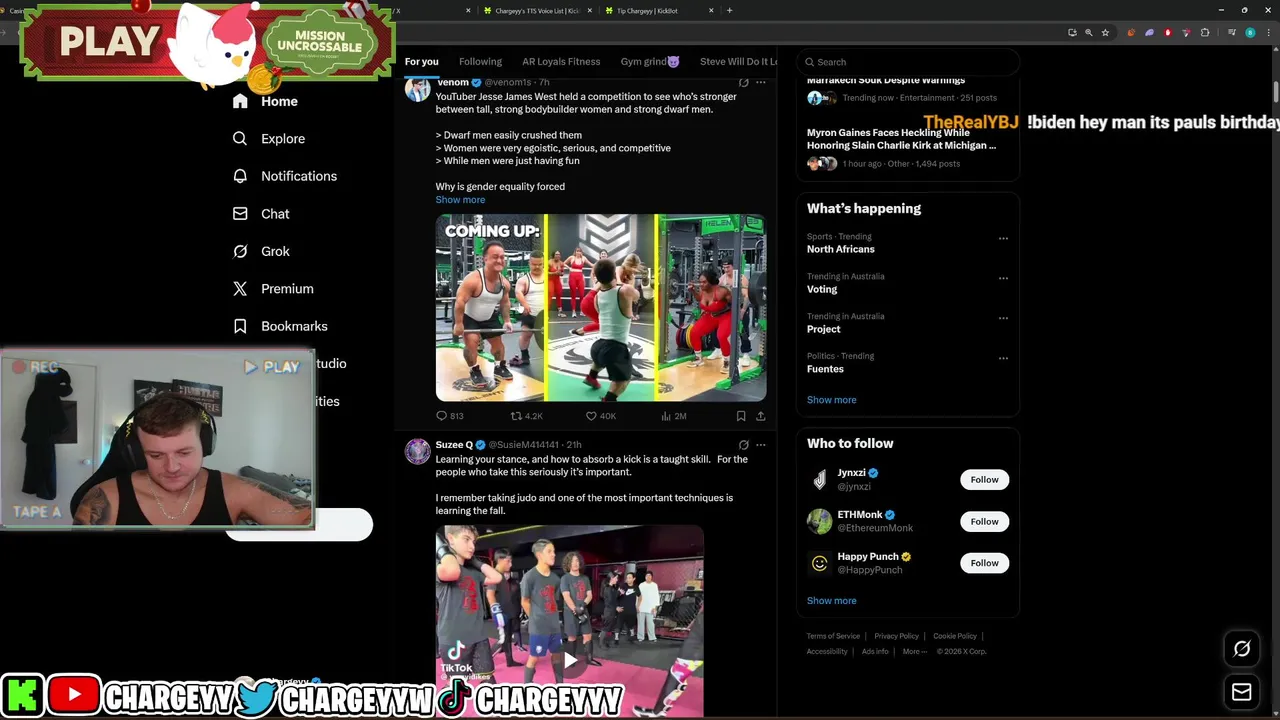Open Terms of Service footer link
Image resolution: width=1280 pixels, height=720 pixels.
pos(833,636)
